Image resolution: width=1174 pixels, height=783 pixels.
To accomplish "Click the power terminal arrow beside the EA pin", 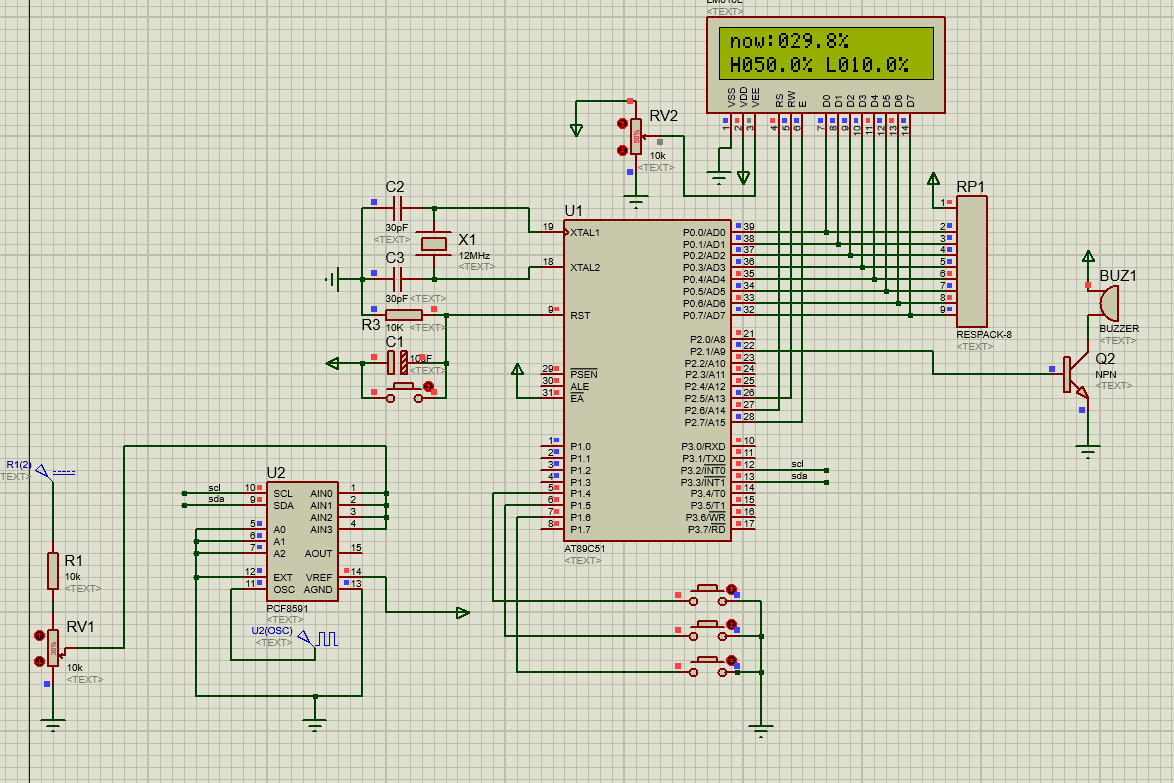I will point(517,369).
